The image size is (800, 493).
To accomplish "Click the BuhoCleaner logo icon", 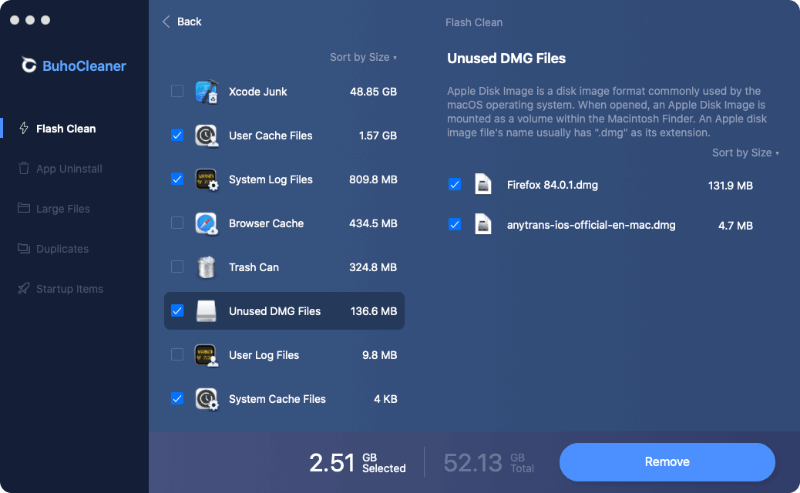I will tap(29, 65).
